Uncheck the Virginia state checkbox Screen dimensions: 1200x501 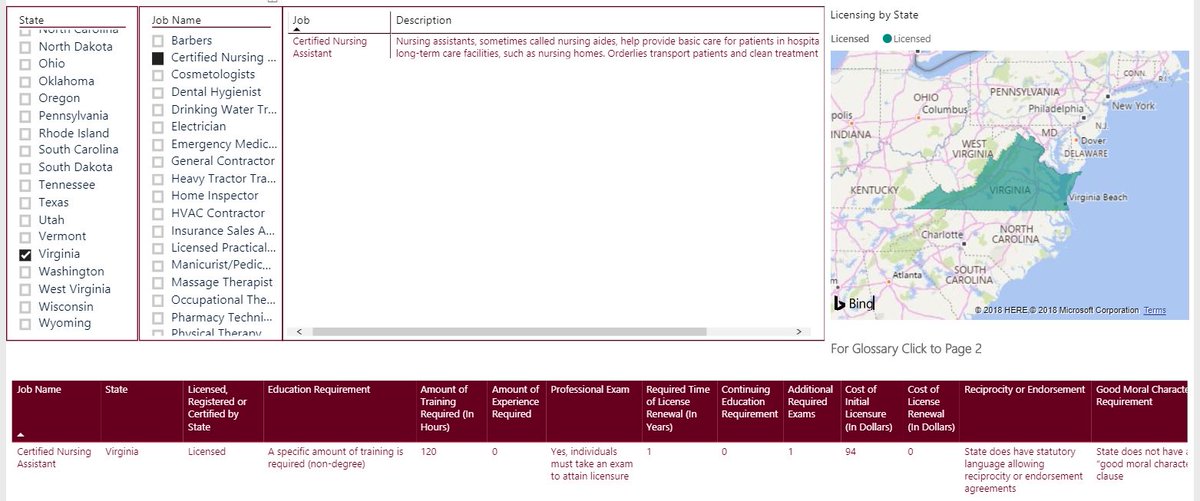click(26, 255)
